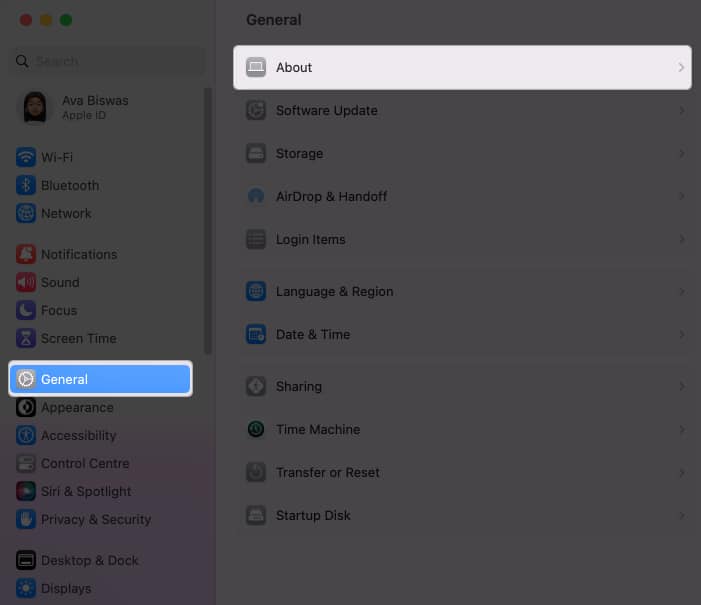701x605 pixels.
Task: Click the Date & Time calendar icon
Action: tap(256, 334)
